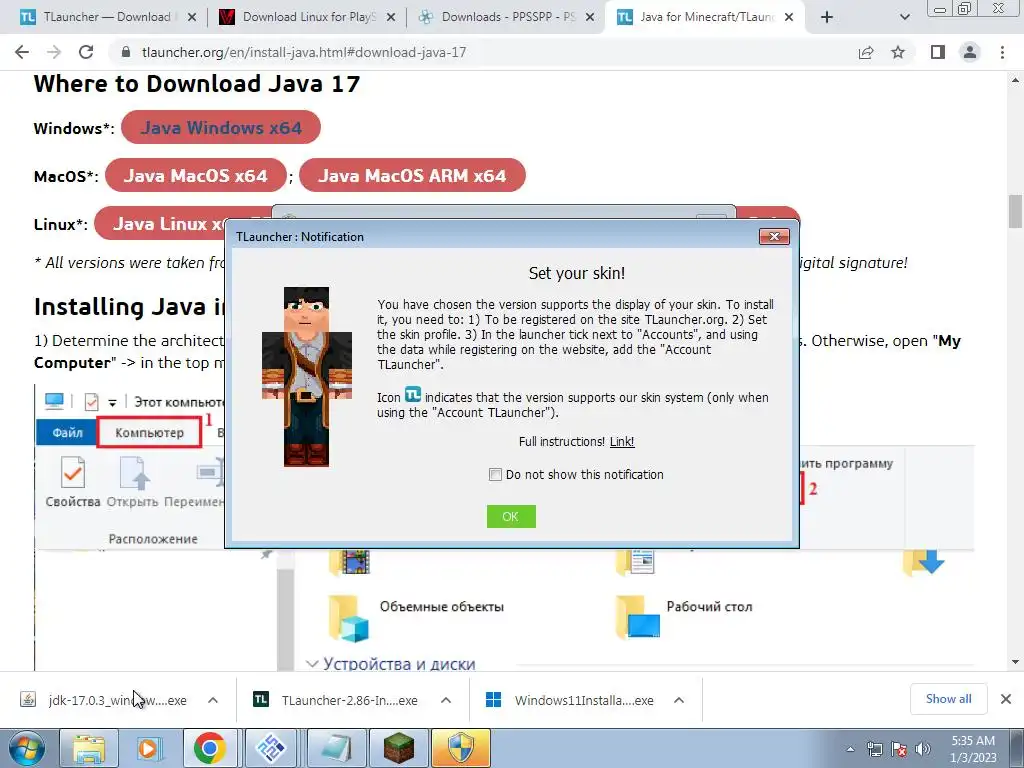Bookmark this page with star
Image resolution: width=1024 pixels, height=768 pixels.
(x=898, y=52)
